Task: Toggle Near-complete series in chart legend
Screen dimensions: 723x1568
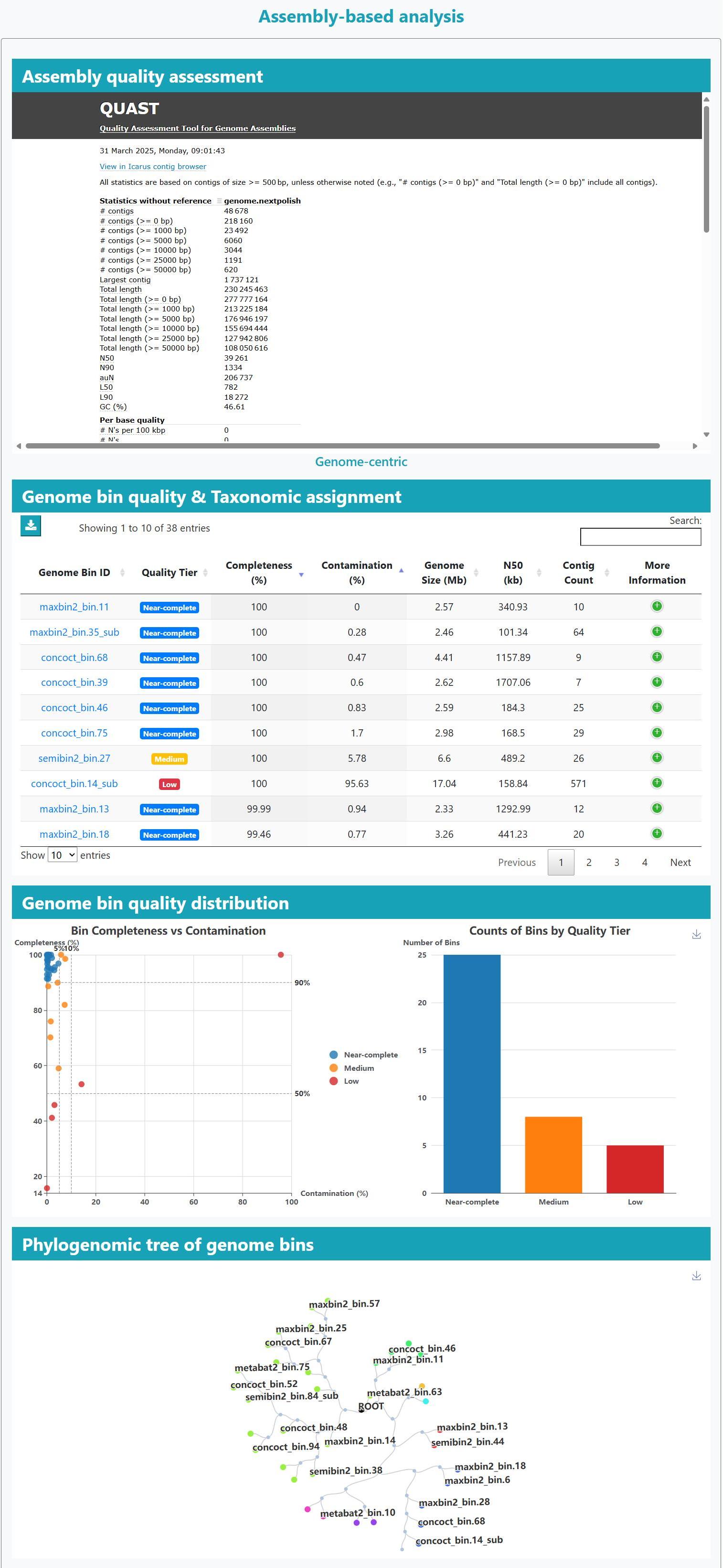Action: tap(363, 1055)
